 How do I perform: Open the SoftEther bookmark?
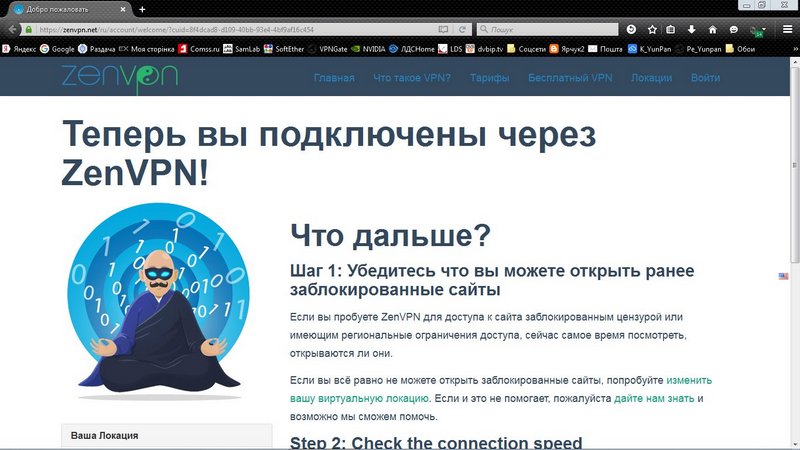(x=284, y=49)
